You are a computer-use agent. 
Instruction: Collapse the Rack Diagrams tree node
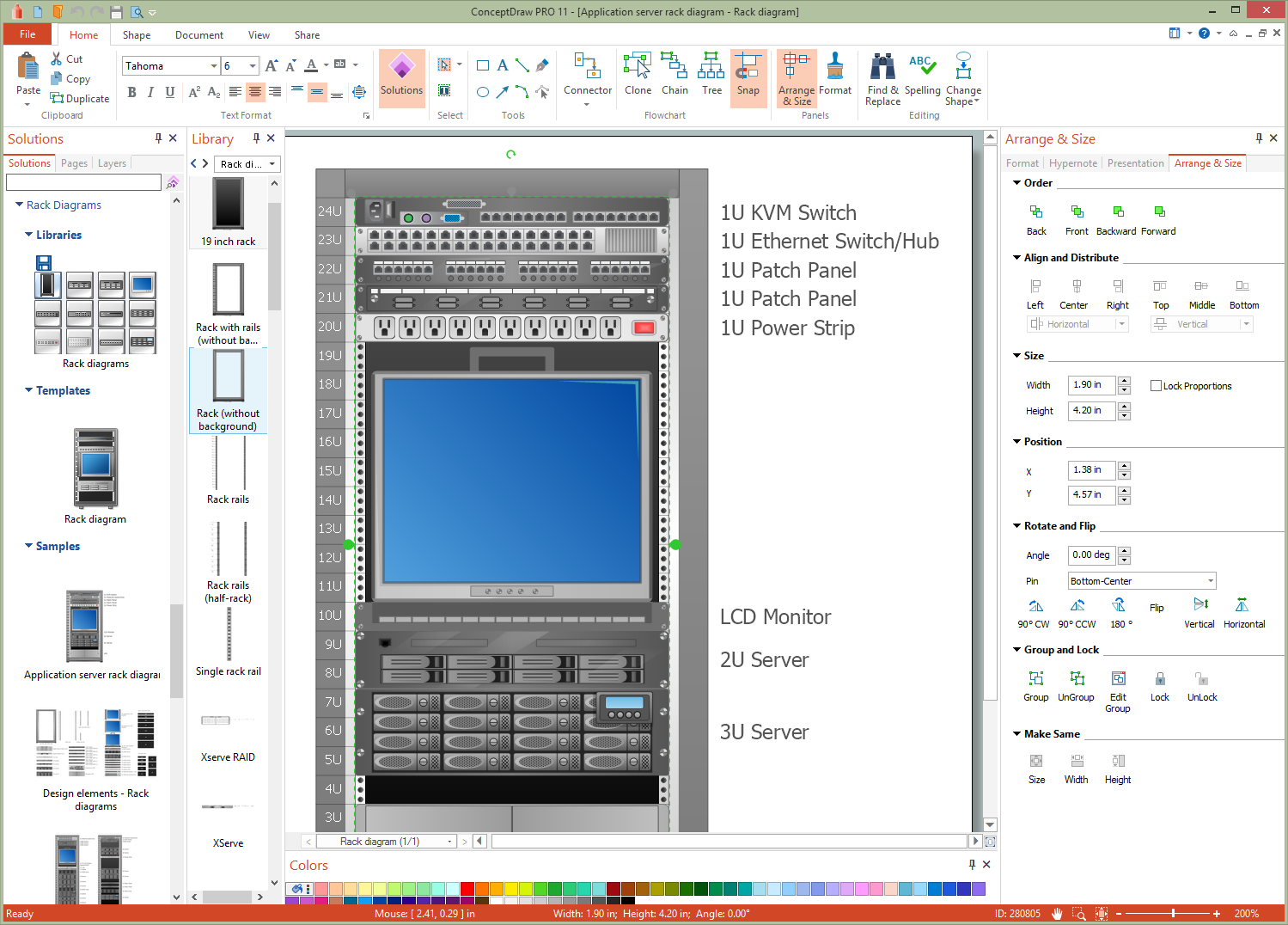pos(20,205)
